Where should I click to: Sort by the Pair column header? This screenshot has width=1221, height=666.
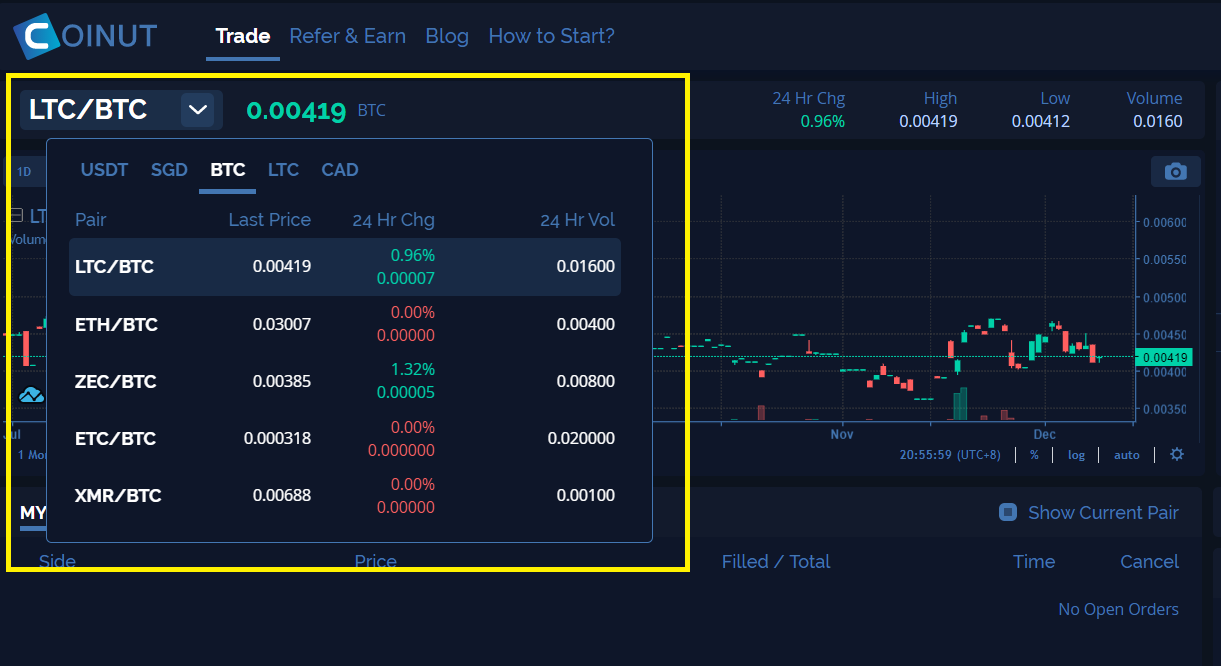[91, 220]
